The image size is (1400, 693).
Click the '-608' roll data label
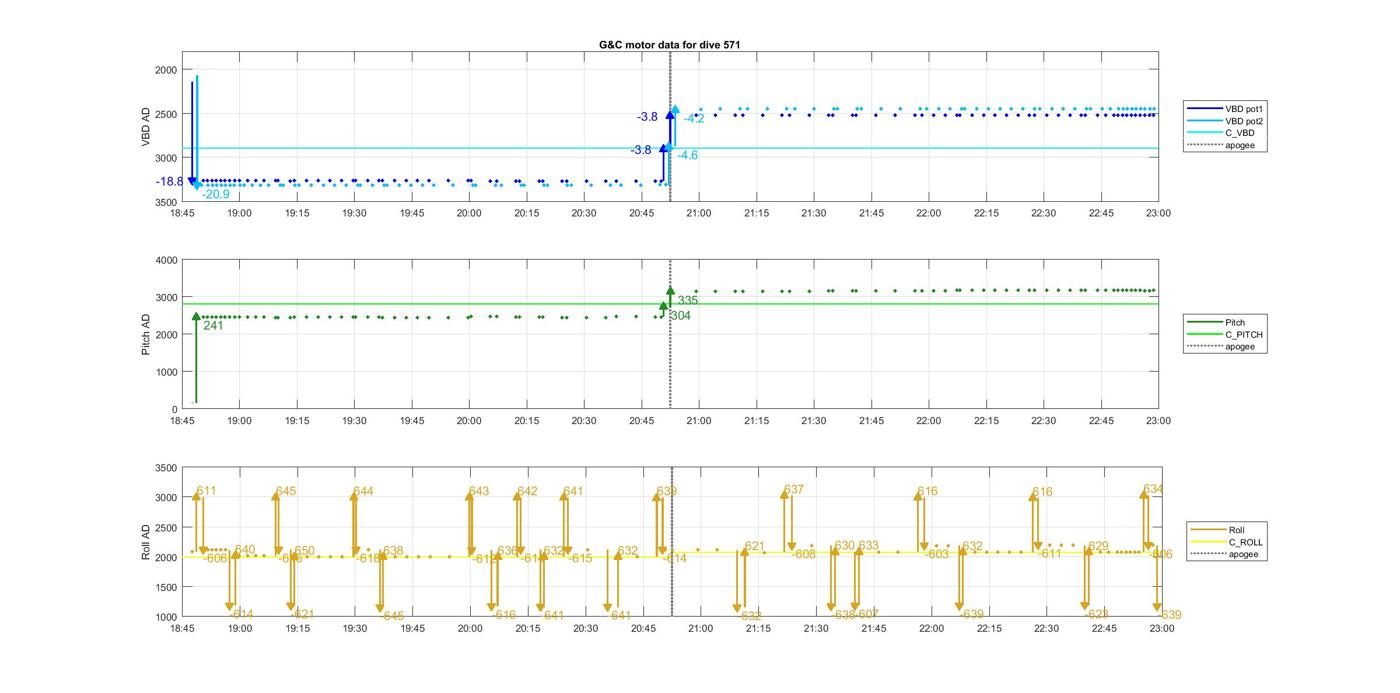tap(804, 554)
